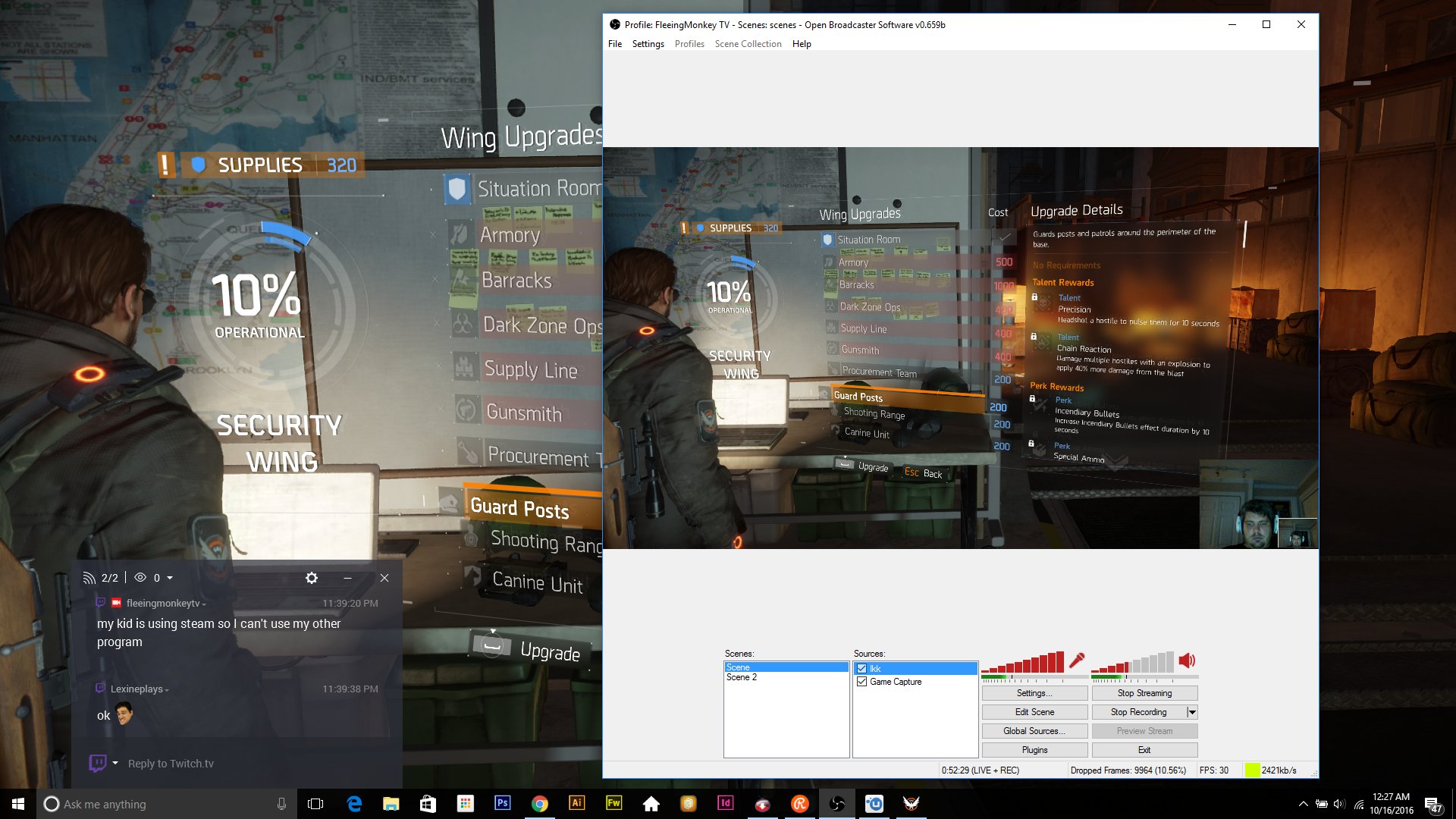Screen dimensions: 1456x819
Task: Click the Preview Stream button in OBS
Action: tap(1144, 731)
